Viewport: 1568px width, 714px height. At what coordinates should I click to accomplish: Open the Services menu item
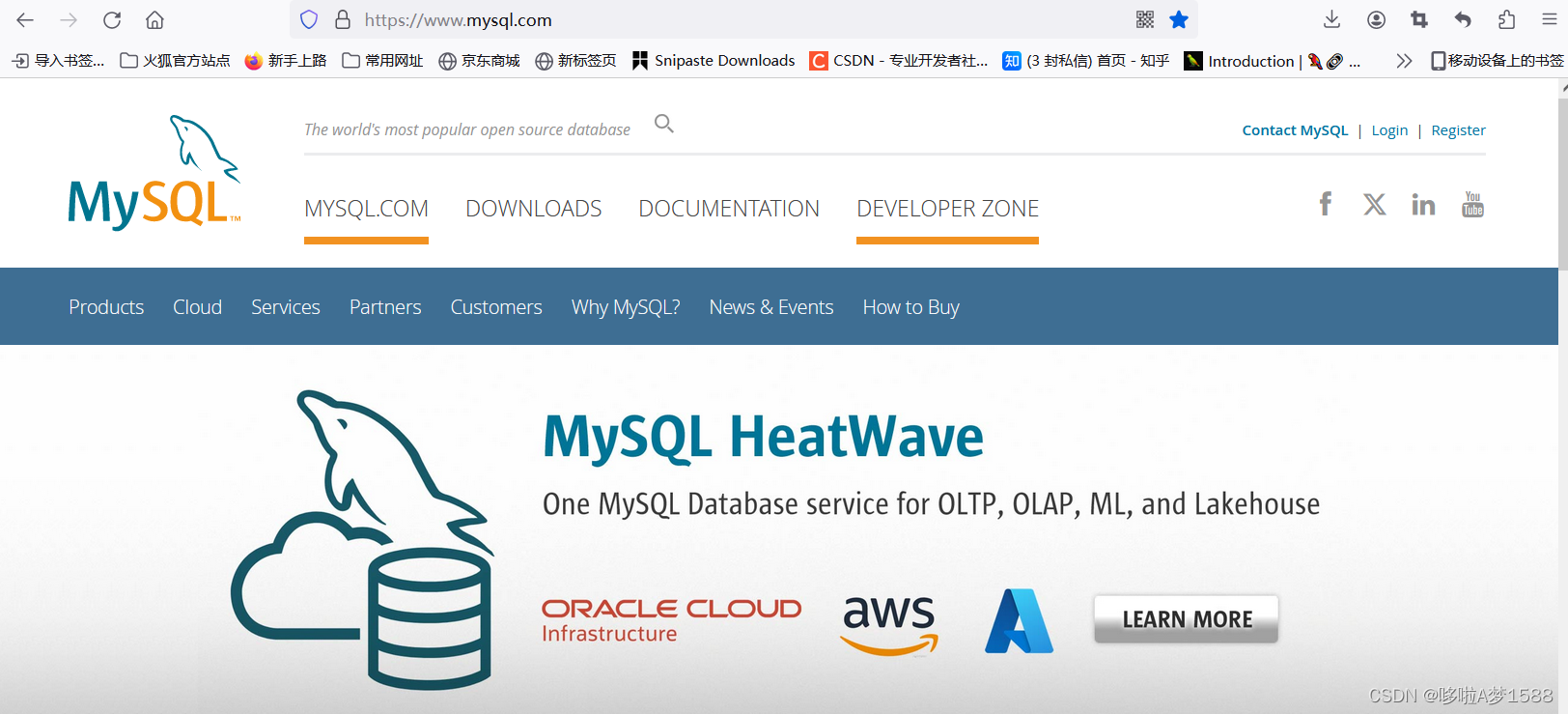(285, 307)
